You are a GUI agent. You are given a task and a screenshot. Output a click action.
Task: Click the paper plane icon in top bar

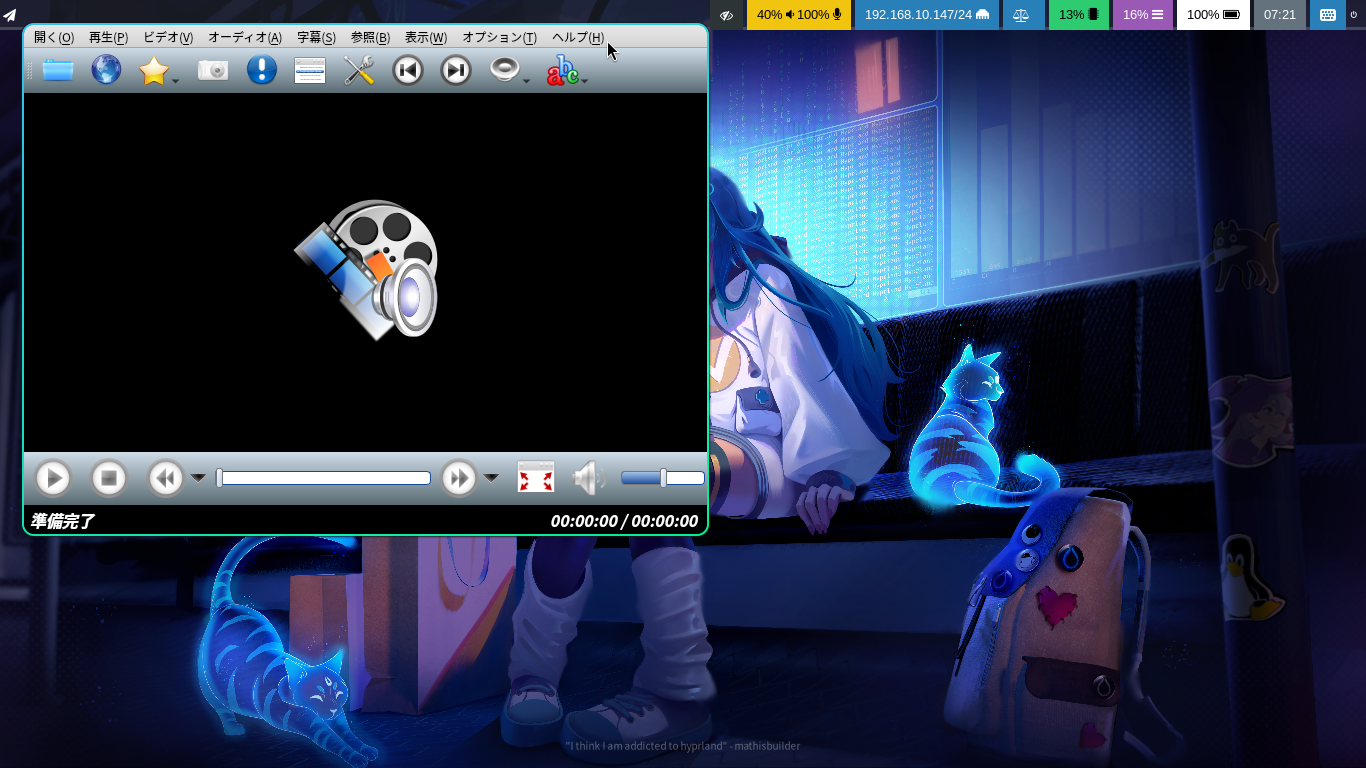click(x=10, y=15)
